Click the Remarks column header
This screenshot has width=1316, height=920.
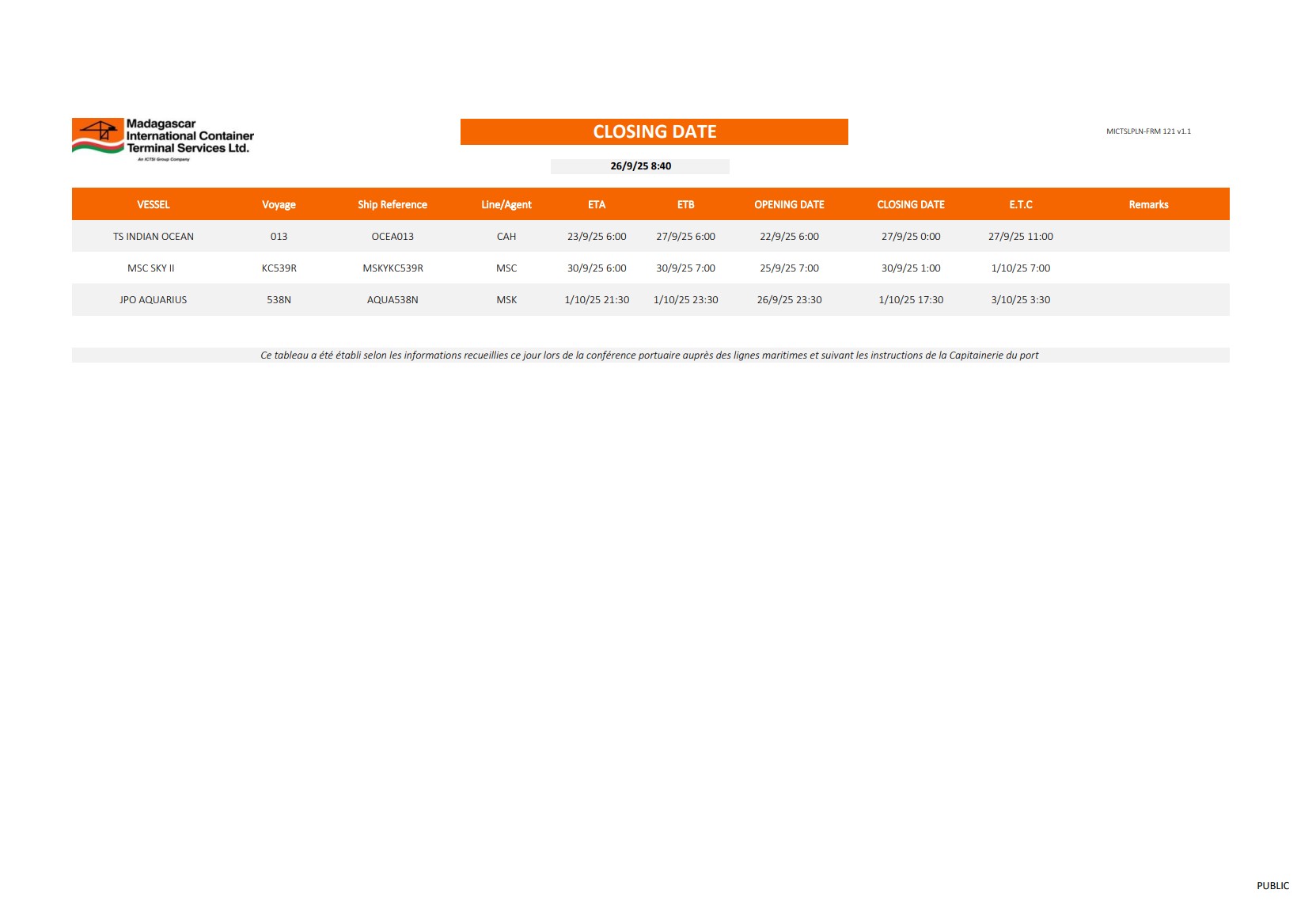[1148, 204]
